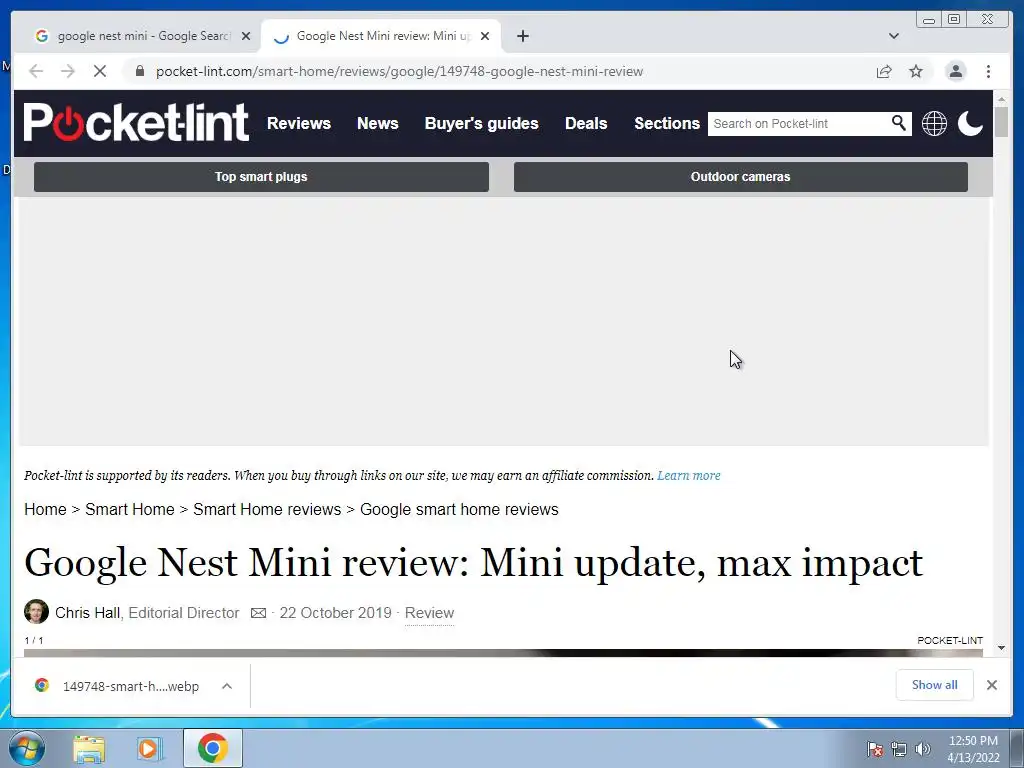Open a new tab with plus
This screenshot has width=1024, height=768.
(x=522, y=36)
